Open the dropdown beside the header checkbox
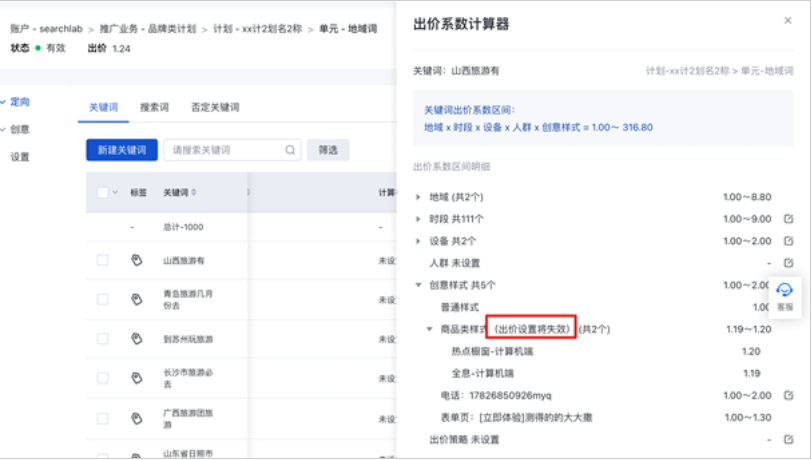812x460 pixels. (x=115, y=193)
